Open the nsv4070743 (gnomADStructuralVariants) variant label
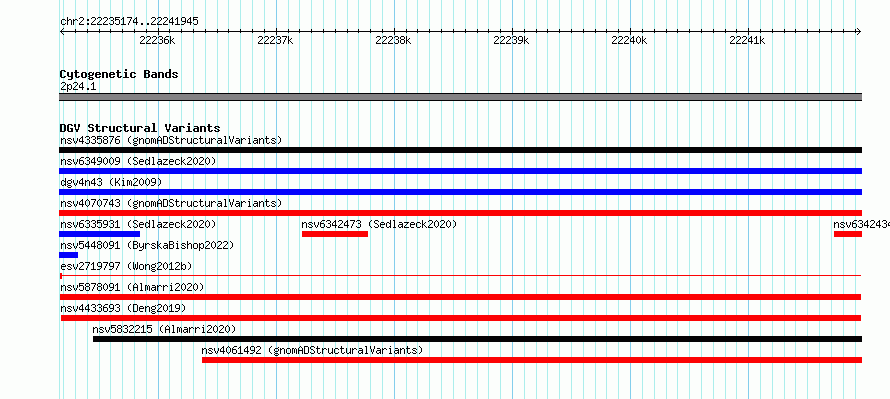Viewport: 890px width, 399px height. (x=171, y=203)
